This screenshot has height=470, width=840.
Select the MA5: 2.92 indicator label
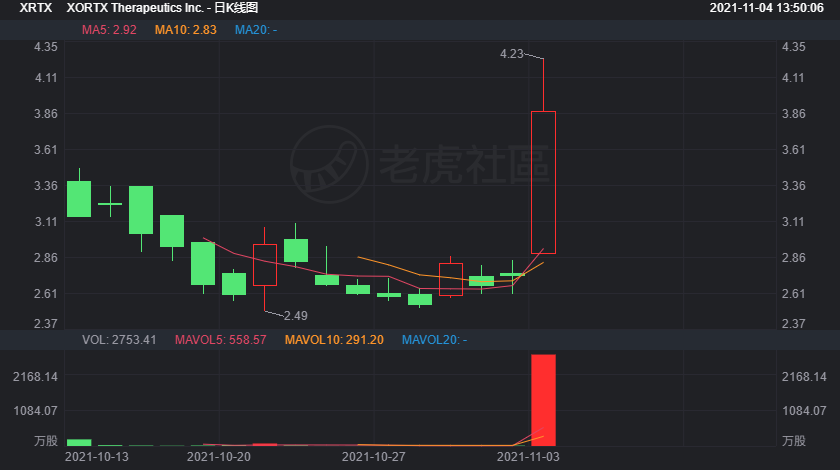pyautogui.click(x=109, y=30)
